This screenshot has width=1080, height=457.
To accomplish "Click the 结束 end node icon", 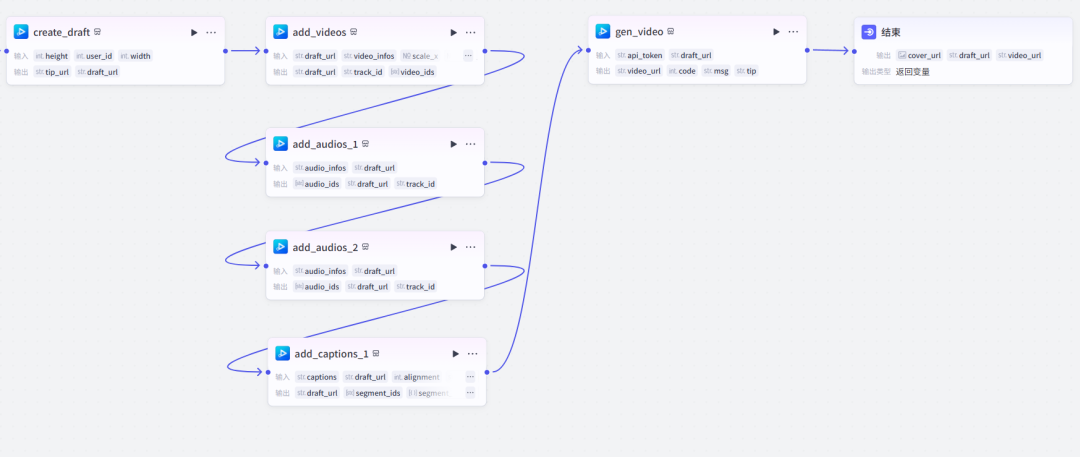I will pyautogui.click(x=869, y=32).
